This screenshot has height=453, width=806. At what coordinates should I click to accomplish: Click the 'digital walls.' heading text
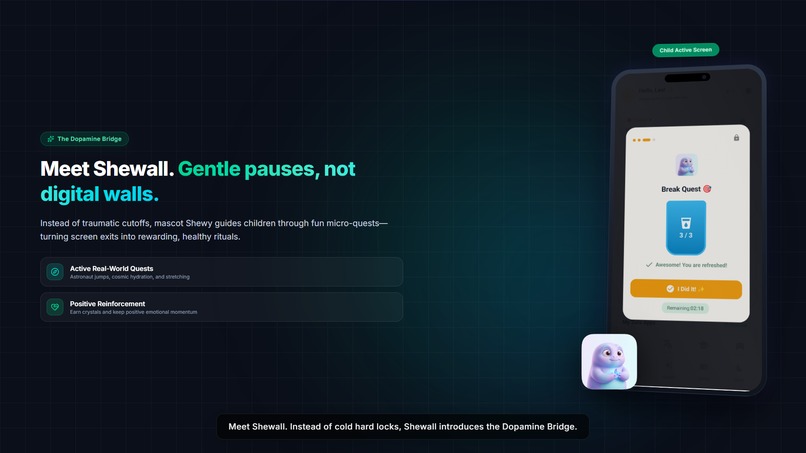pyautogui.click(x=99, y=194)
